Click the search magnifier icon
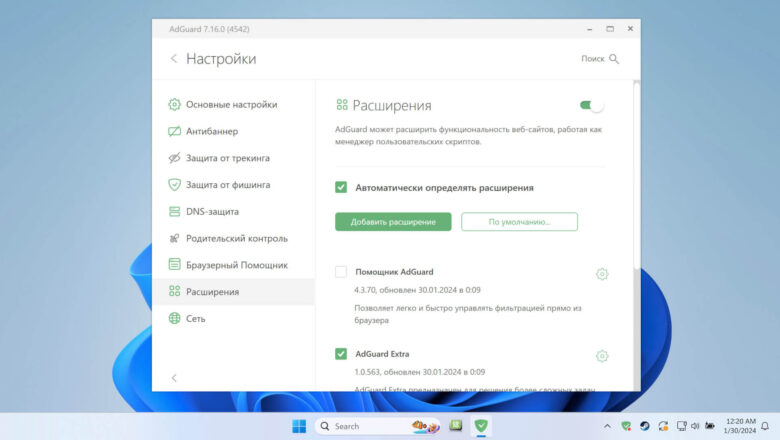This screenshot has height=440, width=780. click(614, 59)
